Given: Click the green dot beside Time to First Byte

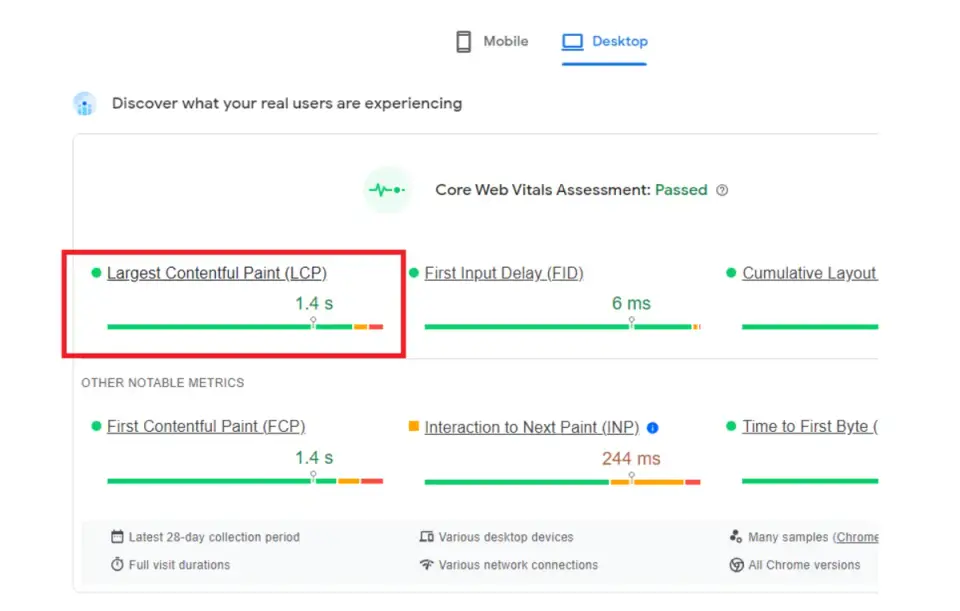Looking at the screenshot, I should tap(731, 425).
